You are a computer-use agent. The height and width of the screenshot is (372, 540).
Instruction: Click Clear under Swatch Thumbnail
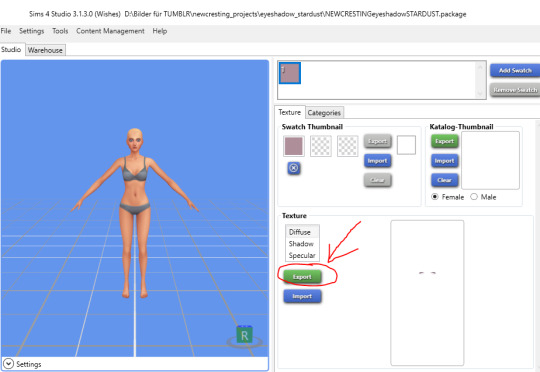coord(378,180)
